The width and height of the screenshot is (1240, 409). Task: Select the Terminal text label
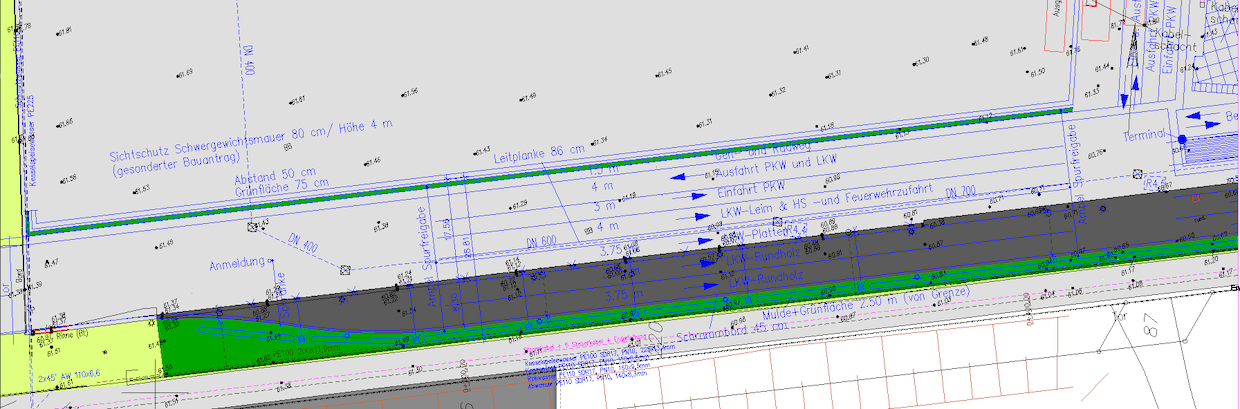[1144, 136]
